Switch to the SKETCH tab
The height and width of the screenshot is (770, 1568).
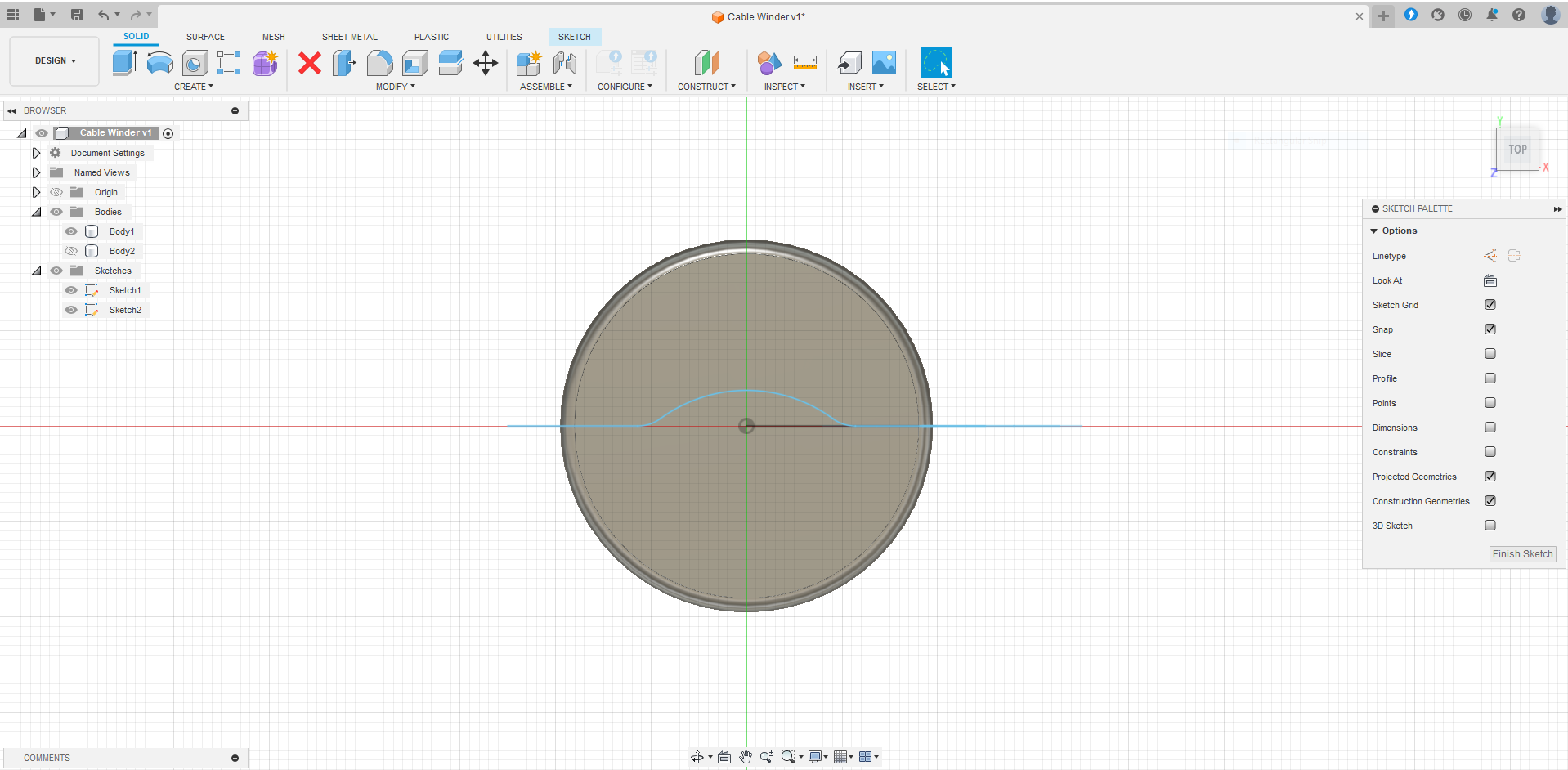pos(575,37)
